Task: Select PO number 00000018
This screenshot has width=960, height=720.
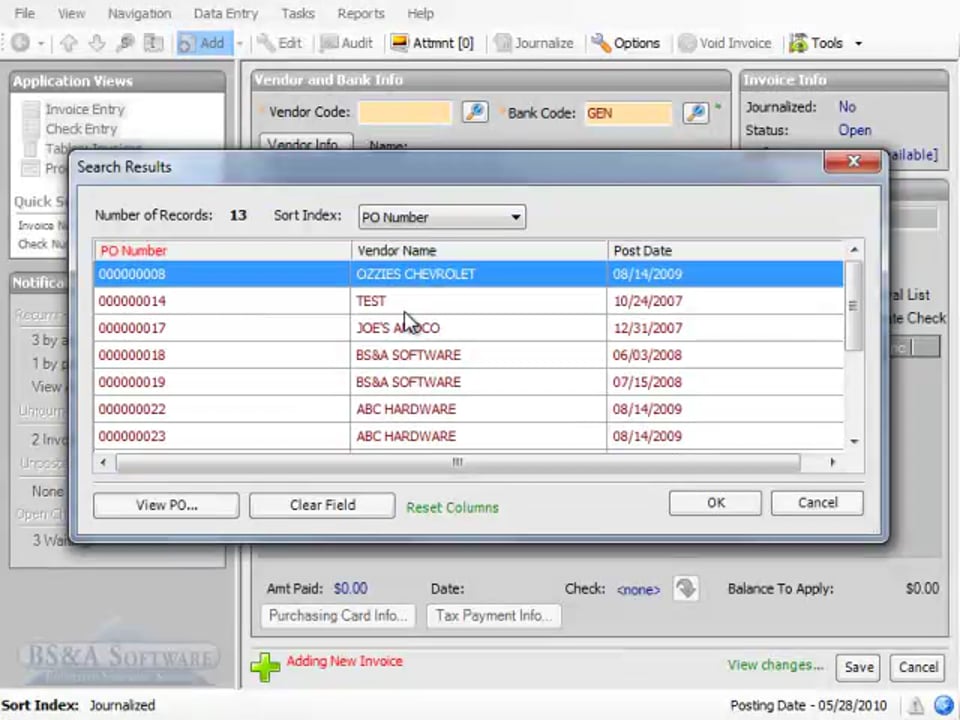Action: click(x=132, y=355)
